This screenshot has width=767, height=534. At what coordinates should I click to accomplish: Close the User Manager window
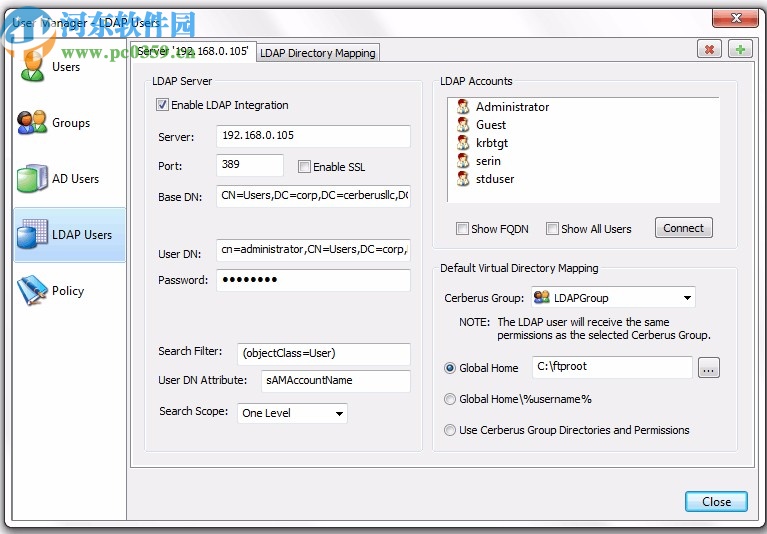735,18
